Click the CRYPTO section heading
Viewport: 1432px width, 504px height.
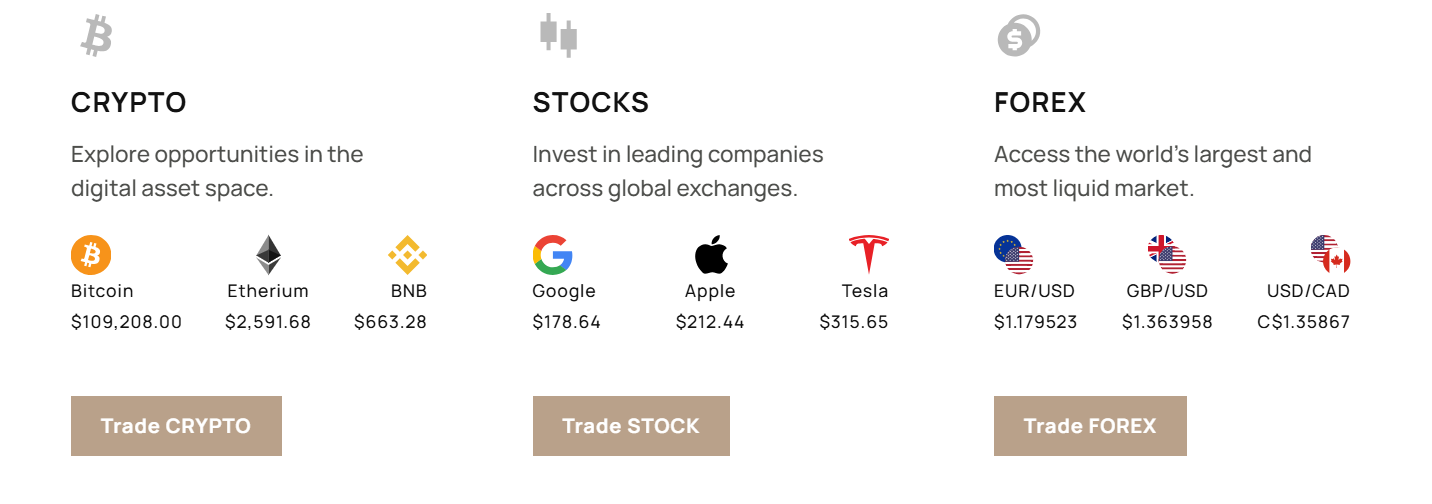pyautogui.click(x=129, y=102)
